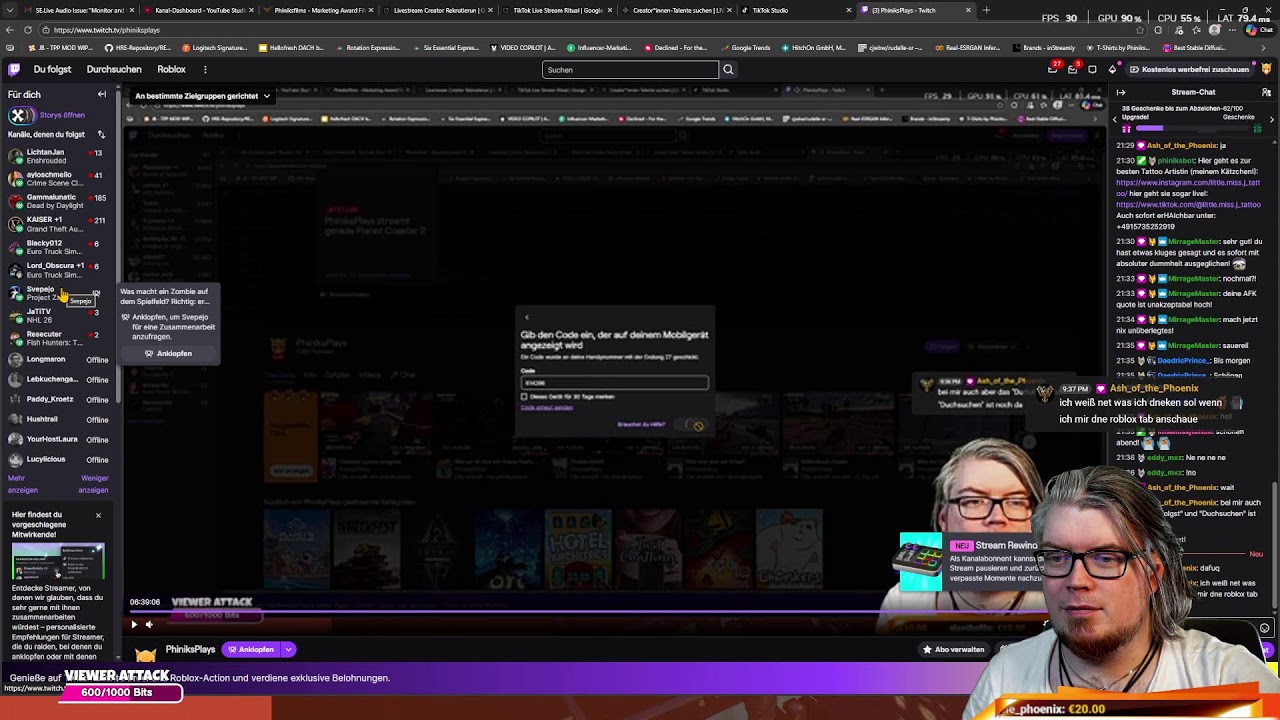This screenshot has height=720, width=1280.
Task: Select Durchsuchen in Twitch navigation
Action: click(114, 70)
